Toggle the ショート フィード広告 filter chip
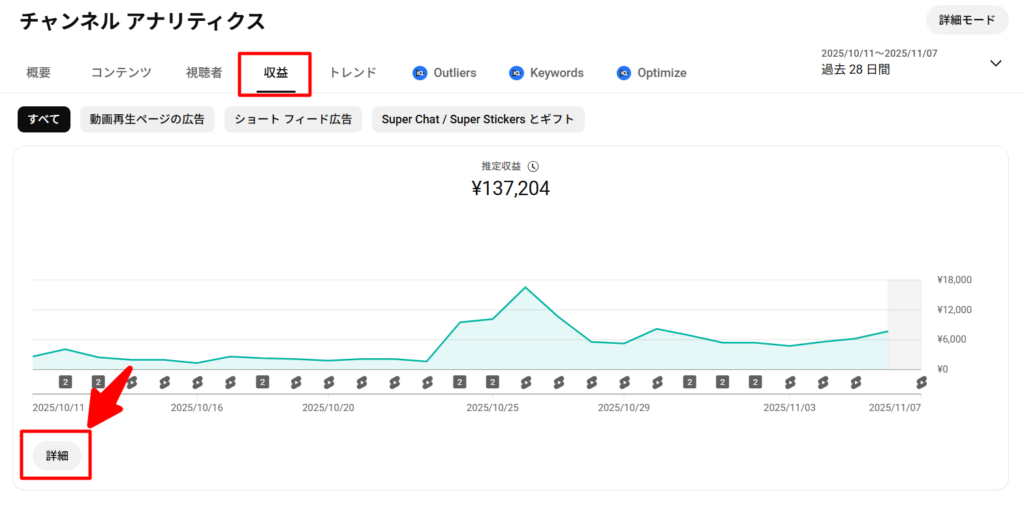Image resolution: width=1024 pixels, height=505 pixels. click(293, 120)
